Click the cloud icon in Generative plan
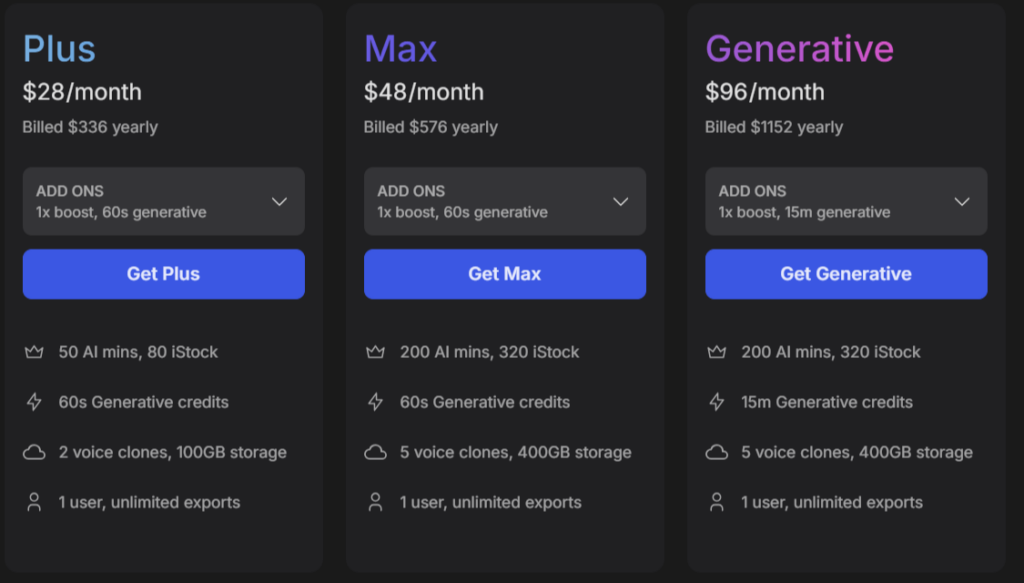Image resolution: width=1024 pixels, height=583 pixels. 717,452
